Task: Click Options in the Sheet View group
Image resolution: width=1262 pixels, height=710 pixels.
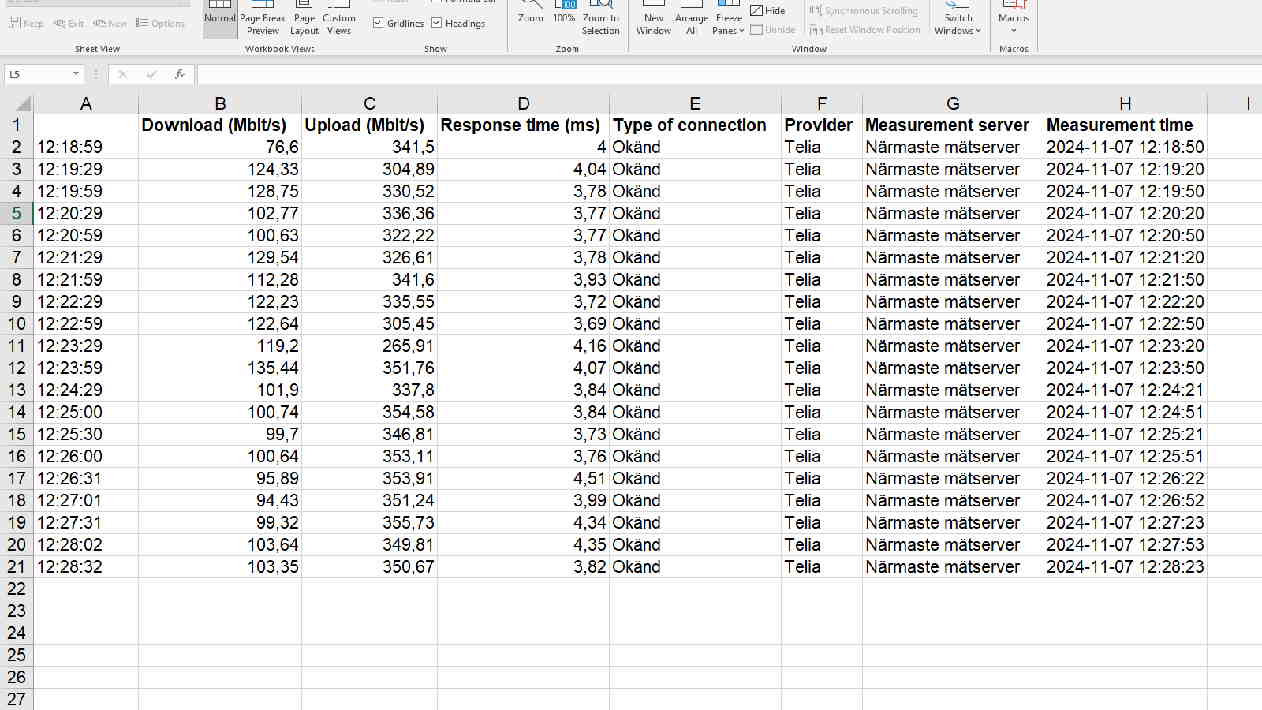Action: [x=161, y=23]
